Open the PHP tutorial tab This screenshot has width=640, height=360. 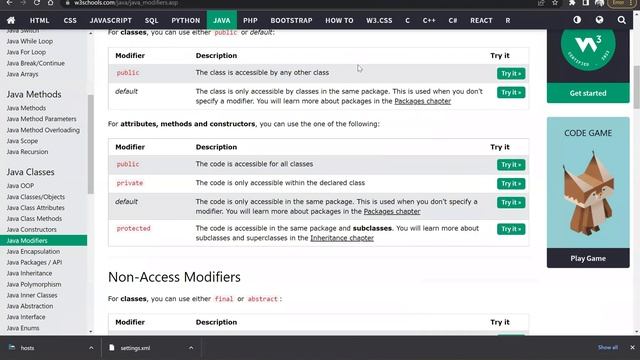[x=250, y=20]
